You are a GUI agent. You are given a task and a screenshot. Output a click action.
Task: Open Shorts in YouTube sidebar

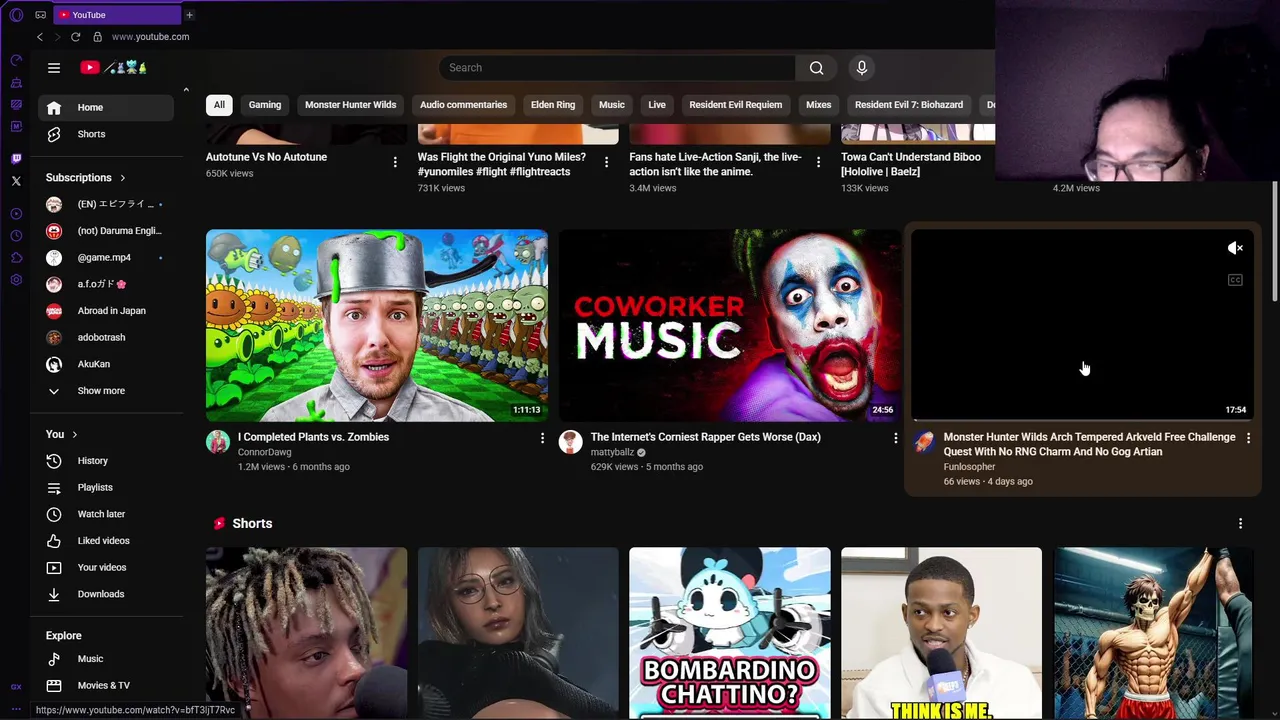[106, 134]
